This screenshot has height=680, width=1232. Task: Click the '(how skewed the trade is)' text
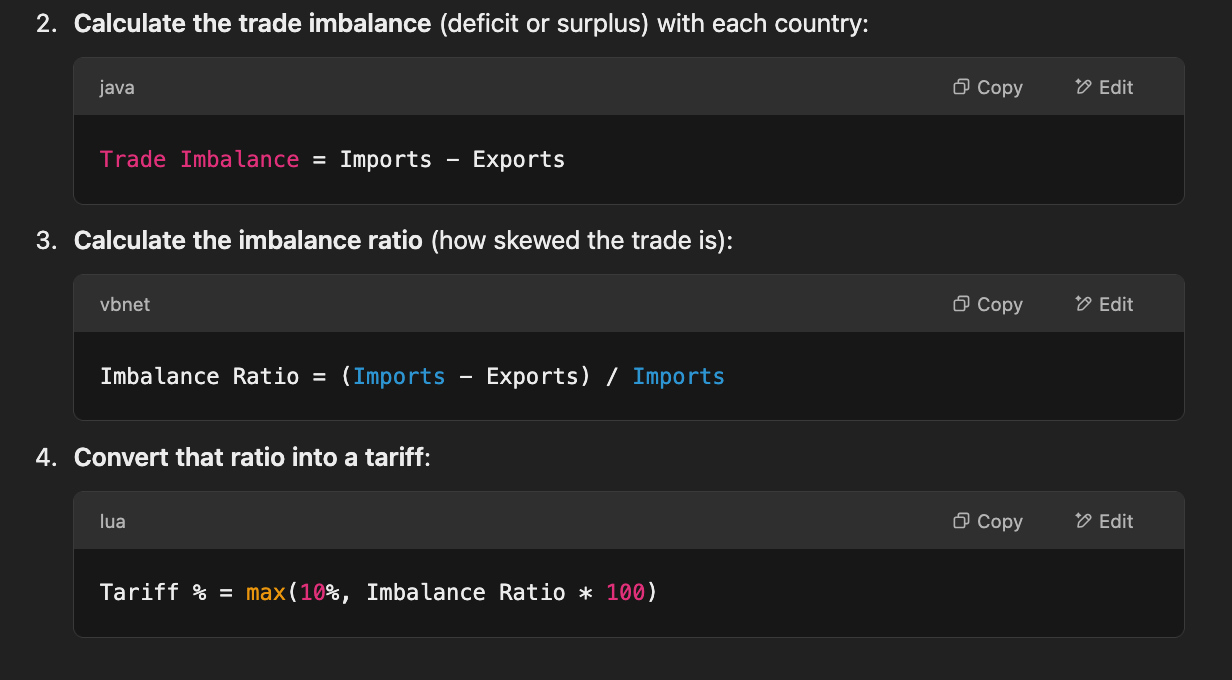580,241
